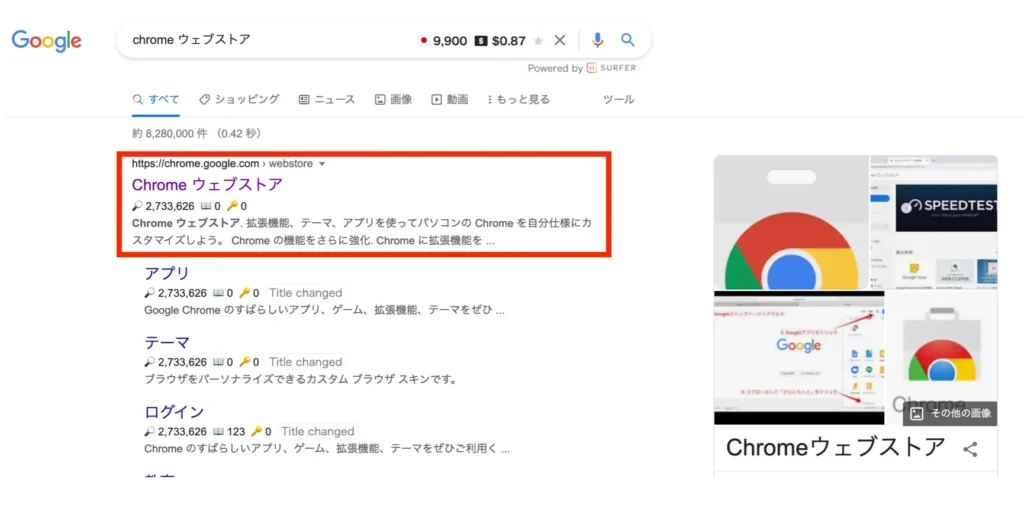Open the ログイン sitelink

click(174, 412)
